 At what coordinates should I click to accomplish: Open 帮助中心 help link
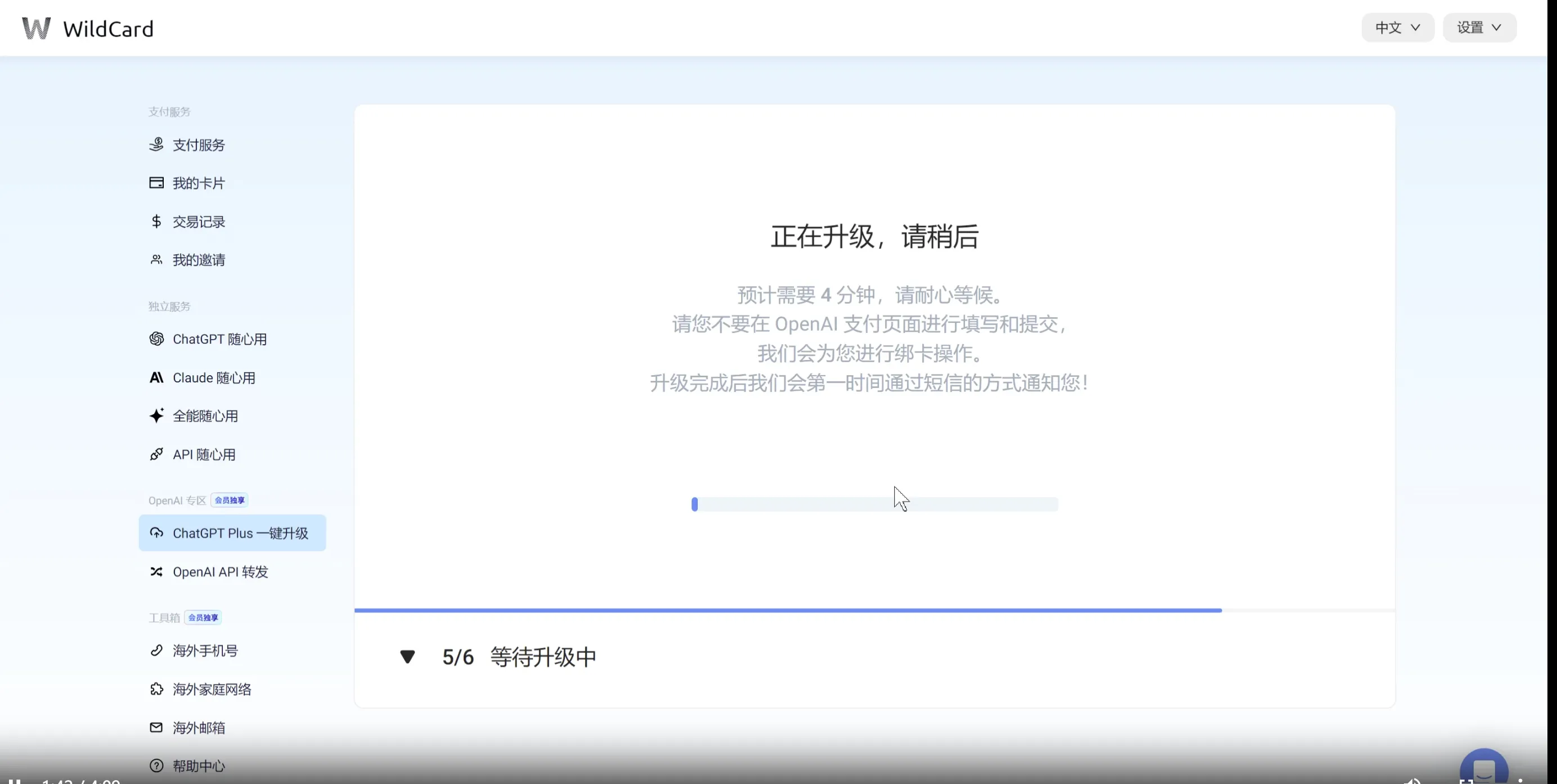[198, 766]
